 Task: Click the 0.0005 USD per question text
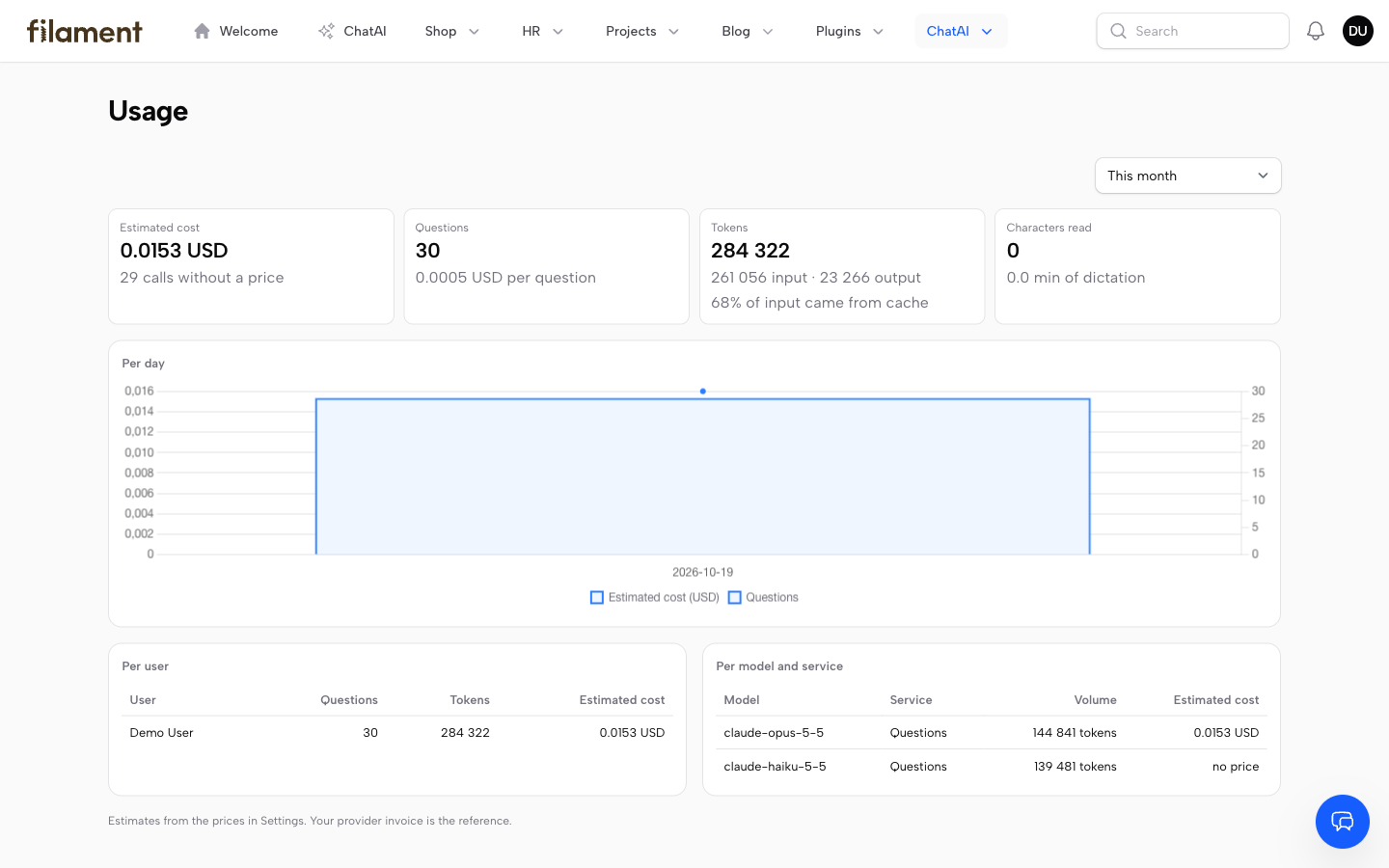click(x=505, y=278)
